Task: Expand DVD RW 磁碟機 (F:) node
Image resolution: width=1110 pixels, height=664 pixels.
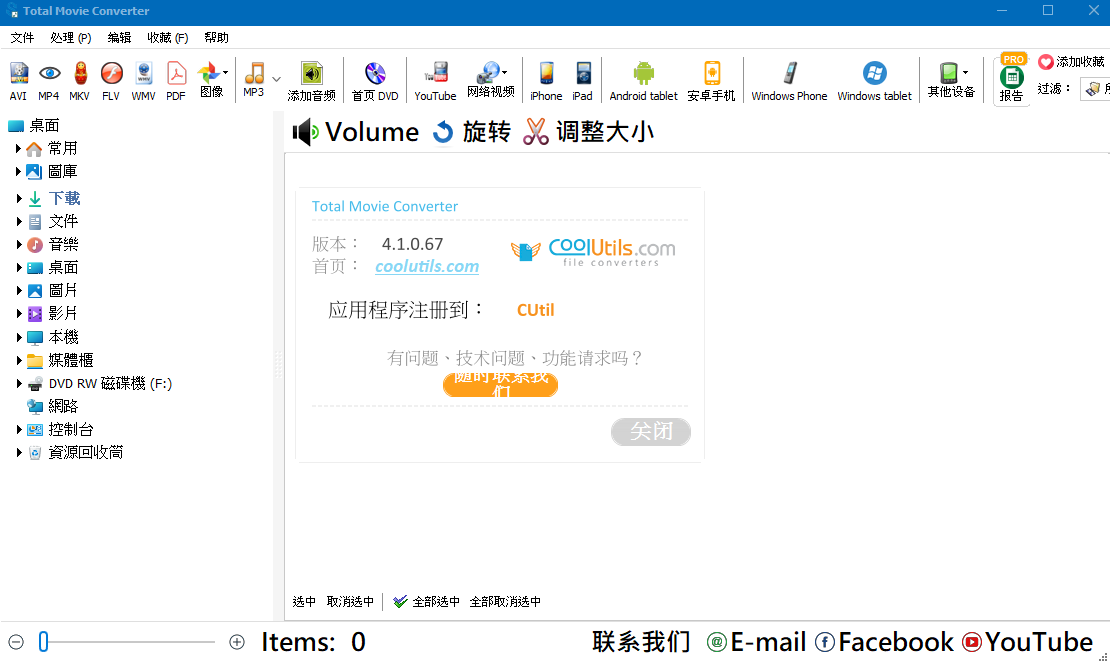Action: tap(18, 383)
